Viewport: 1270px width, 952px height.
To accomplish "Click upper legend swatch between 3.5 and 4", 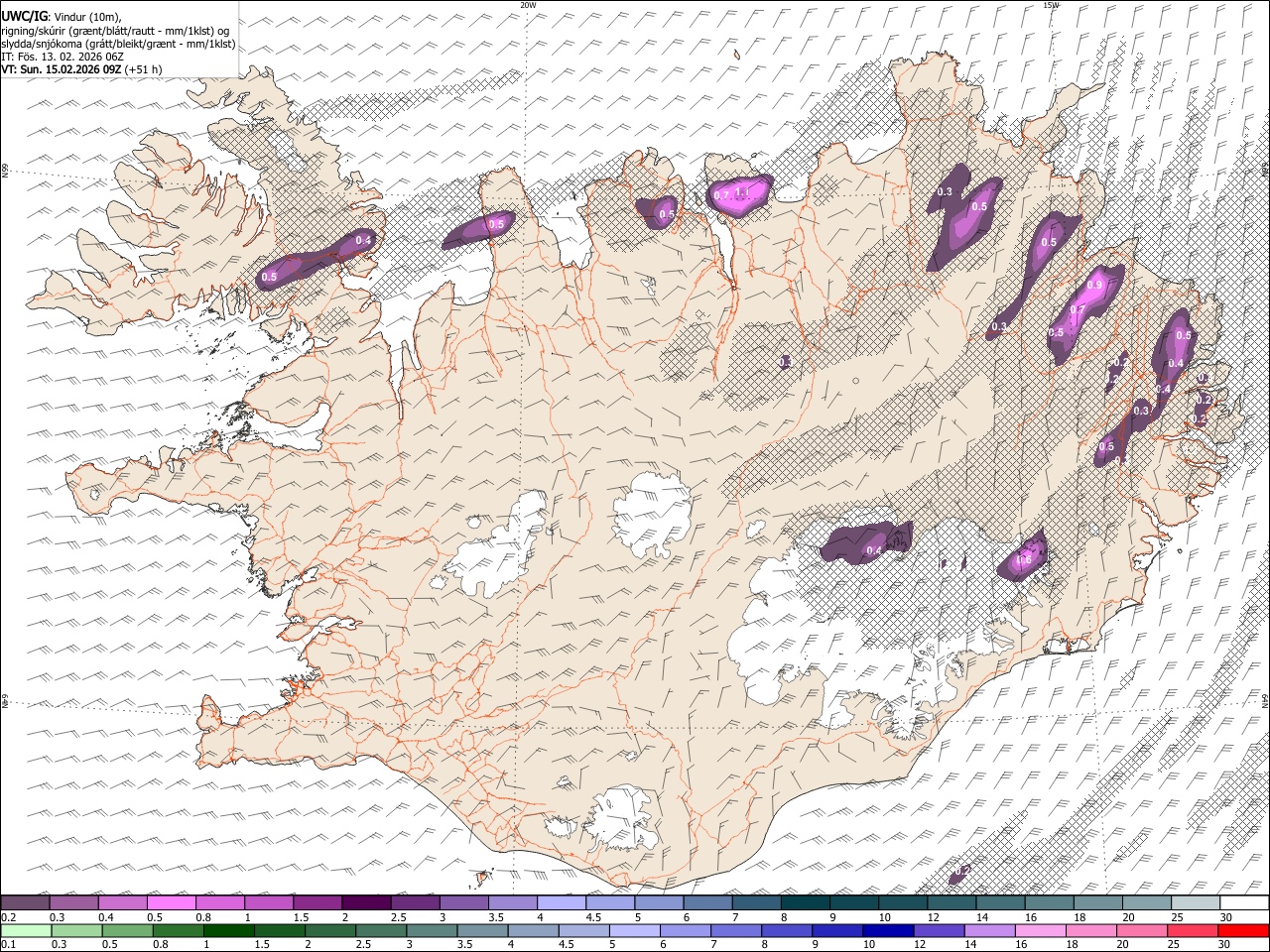I will [x=513, y=902].
